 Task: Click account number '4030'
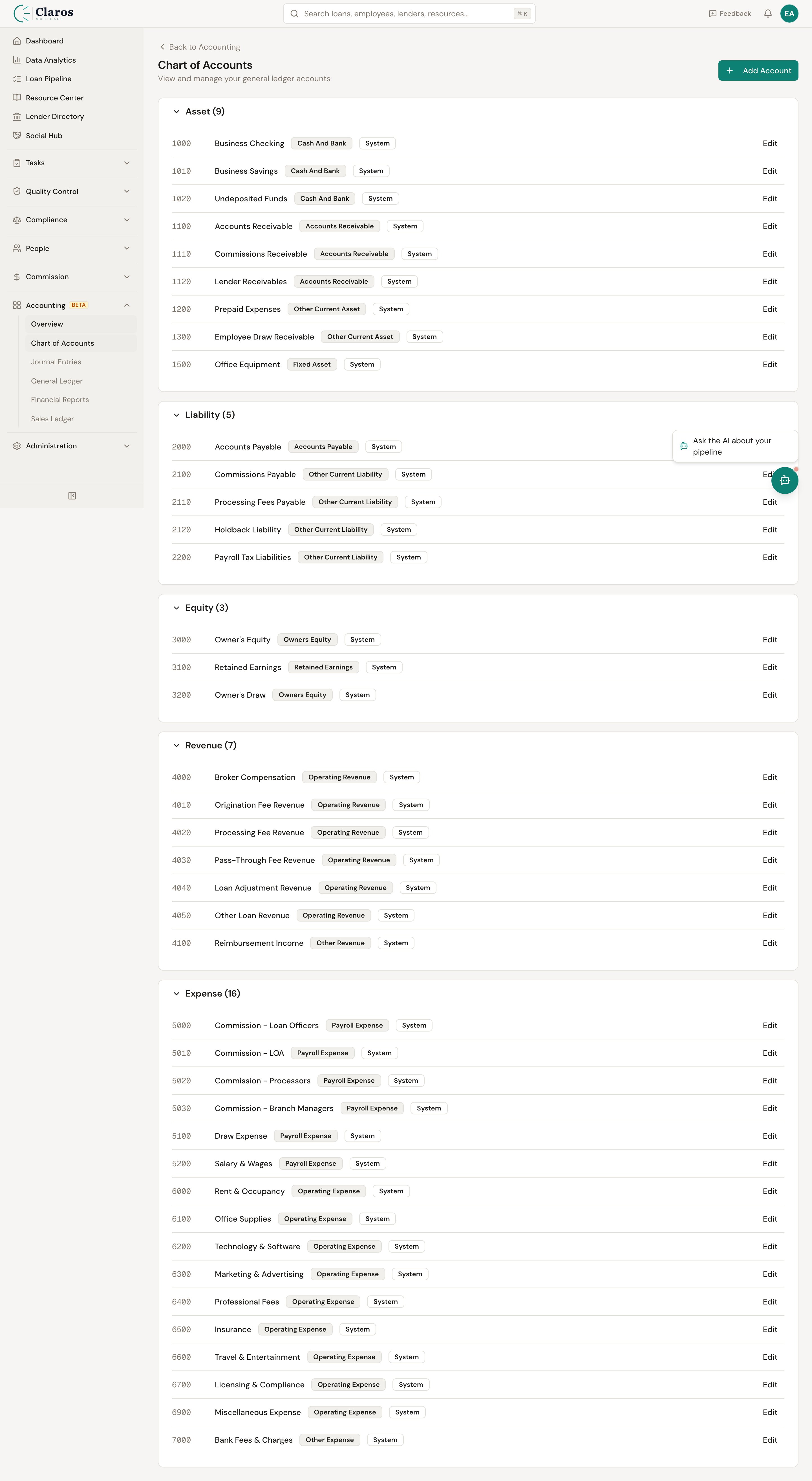[181, 861]
